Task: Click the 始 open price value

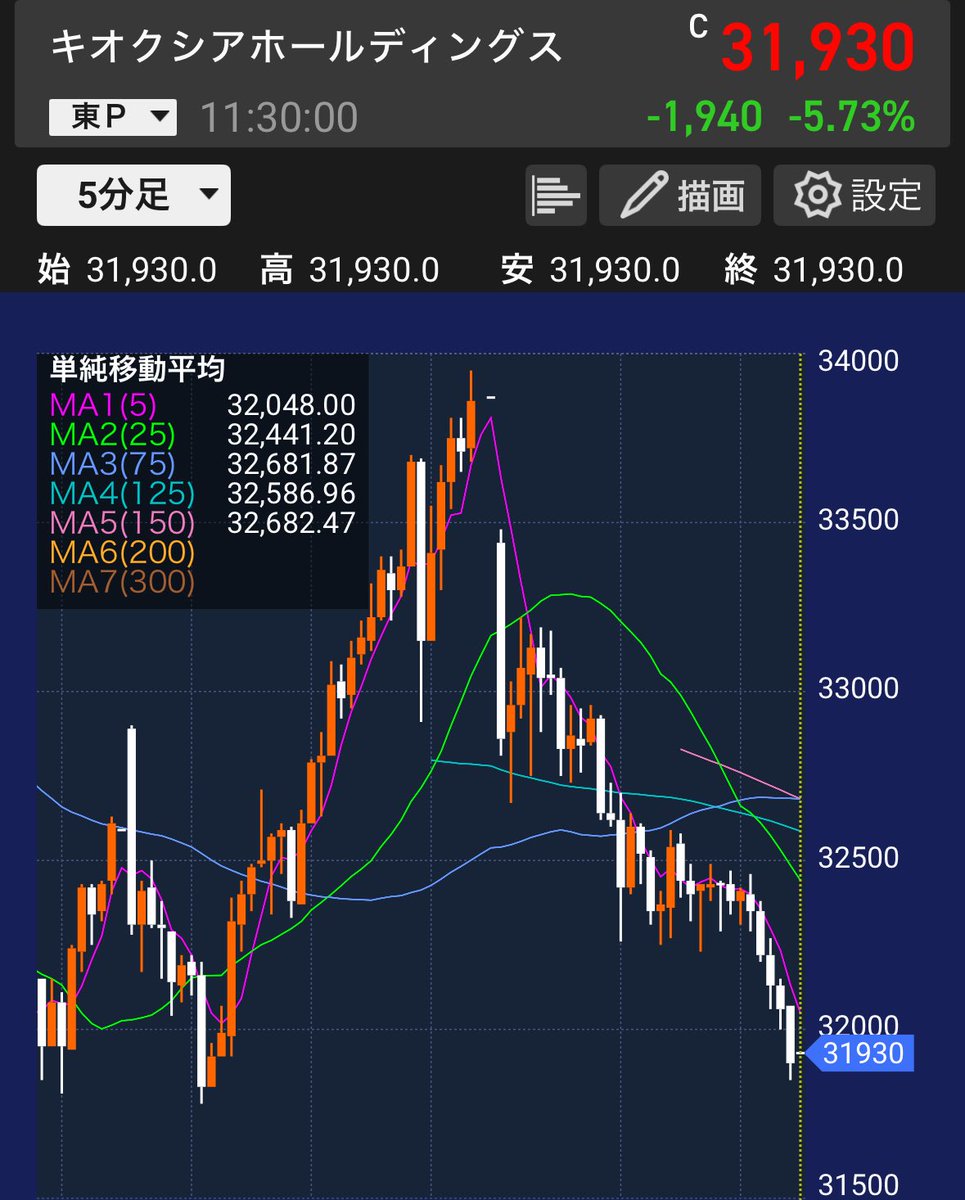Action: tap(151, 269)
